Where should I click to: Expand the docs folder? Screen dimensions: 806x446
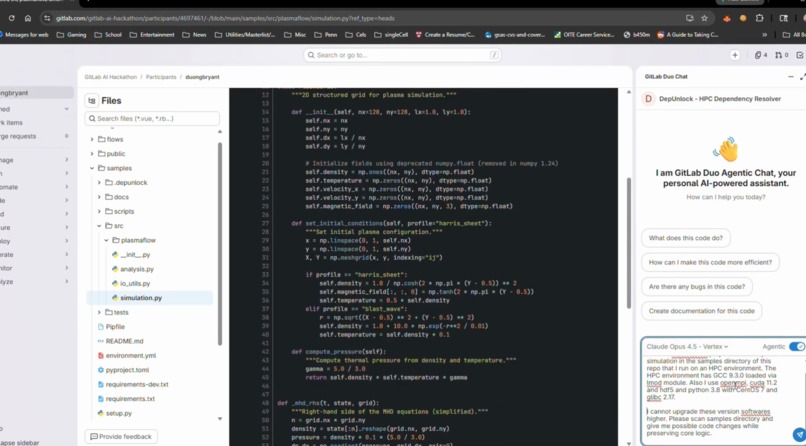(x=99, y=197)
